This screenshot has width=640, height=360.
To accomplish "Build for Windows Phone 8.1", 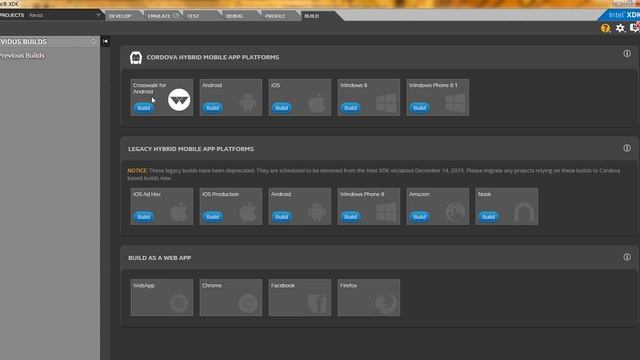I will [x=420, y=108].
